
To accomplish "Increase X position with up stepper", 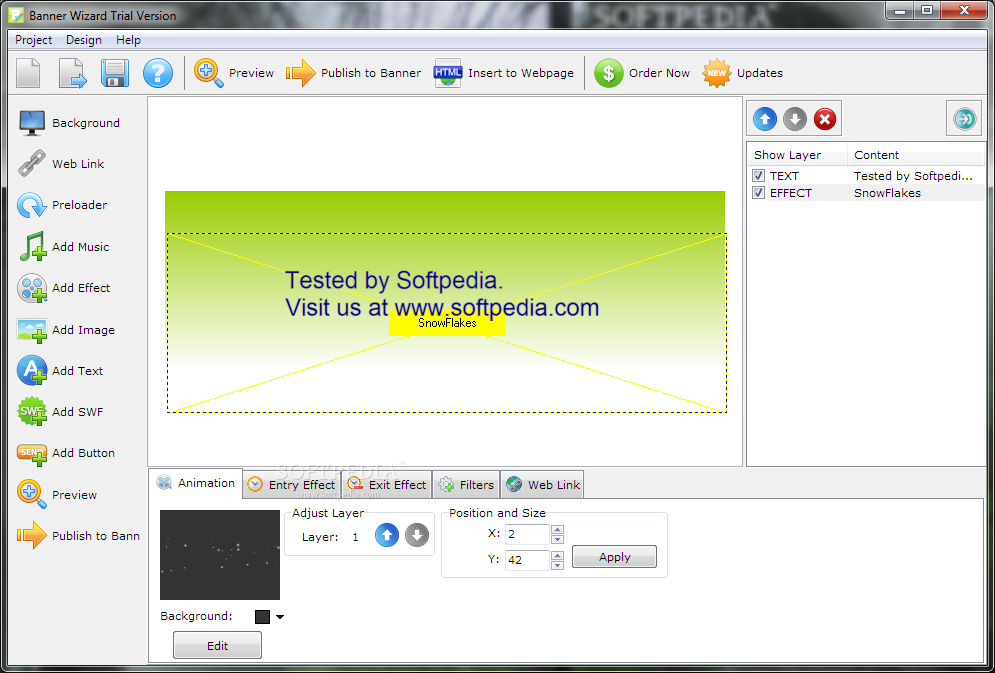I will point(557,530).
